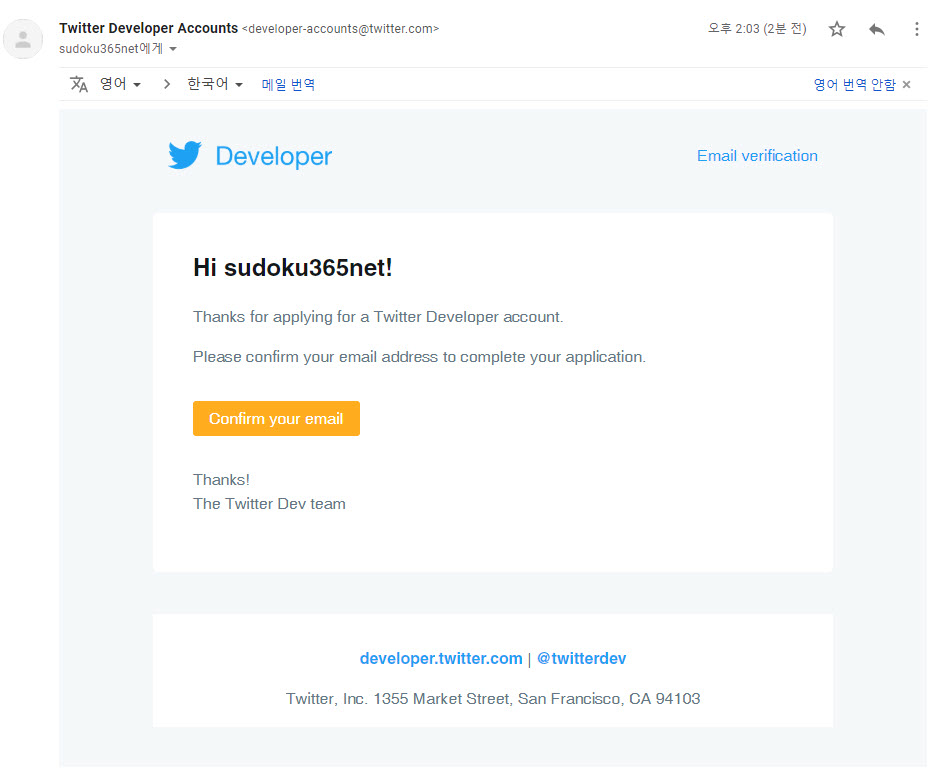The width and height of the screenshot is (949, 769).
Task: Click the sender's profile avatar
Action: coord(23,39)
